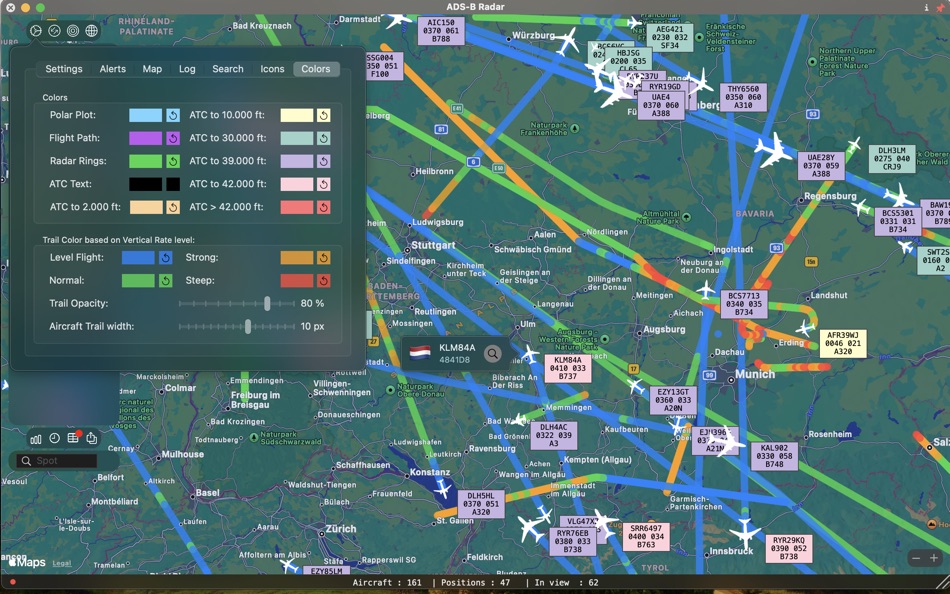Select the Colors tab
Image resolution: width=950 pixels, height=594 pixels.
click(316, 69)
